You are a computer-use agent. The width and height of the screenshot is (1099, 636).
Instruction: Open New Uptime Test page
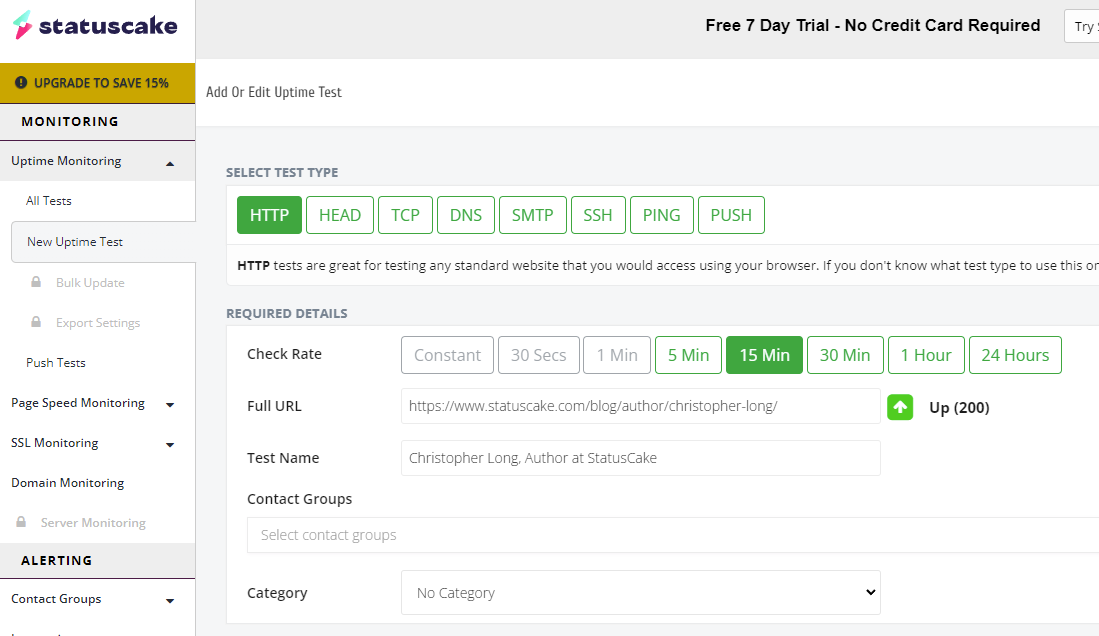[x=103, y=242]
